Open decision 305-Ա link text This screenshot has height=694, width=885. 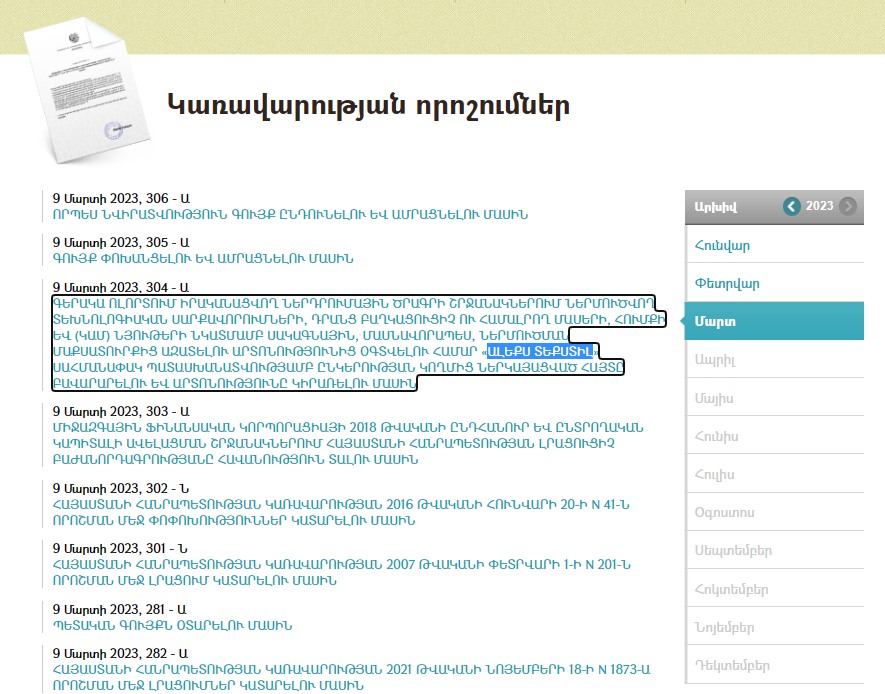point(203,258)
